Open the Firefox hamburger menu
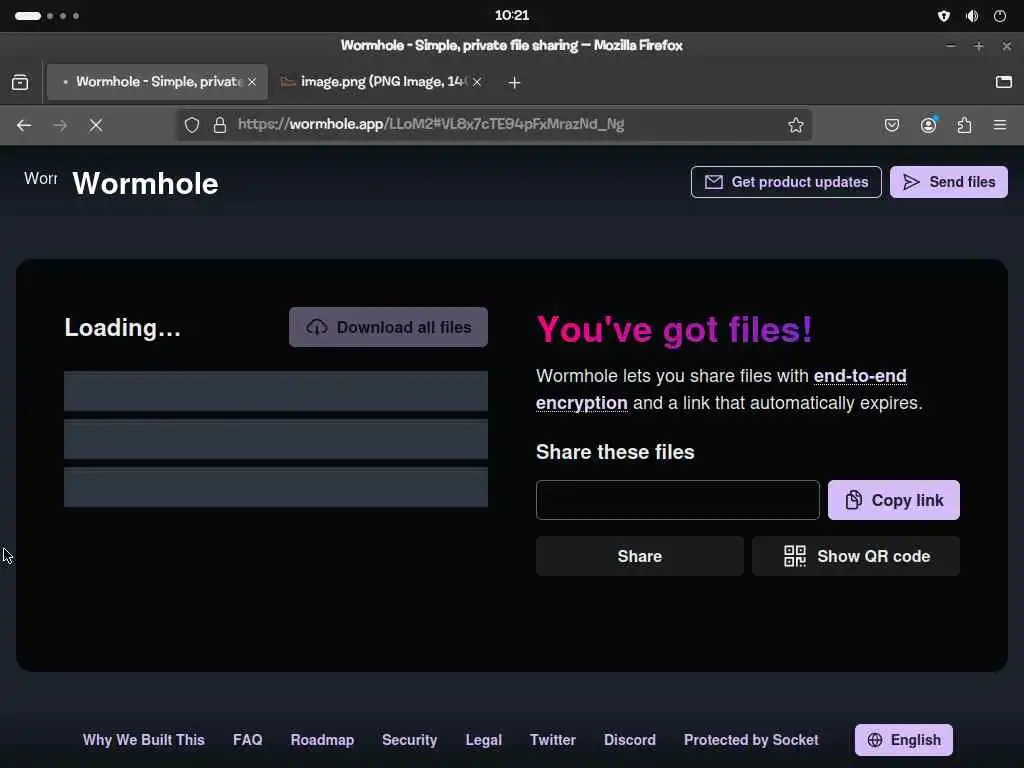 click(x=1000, y=125)
